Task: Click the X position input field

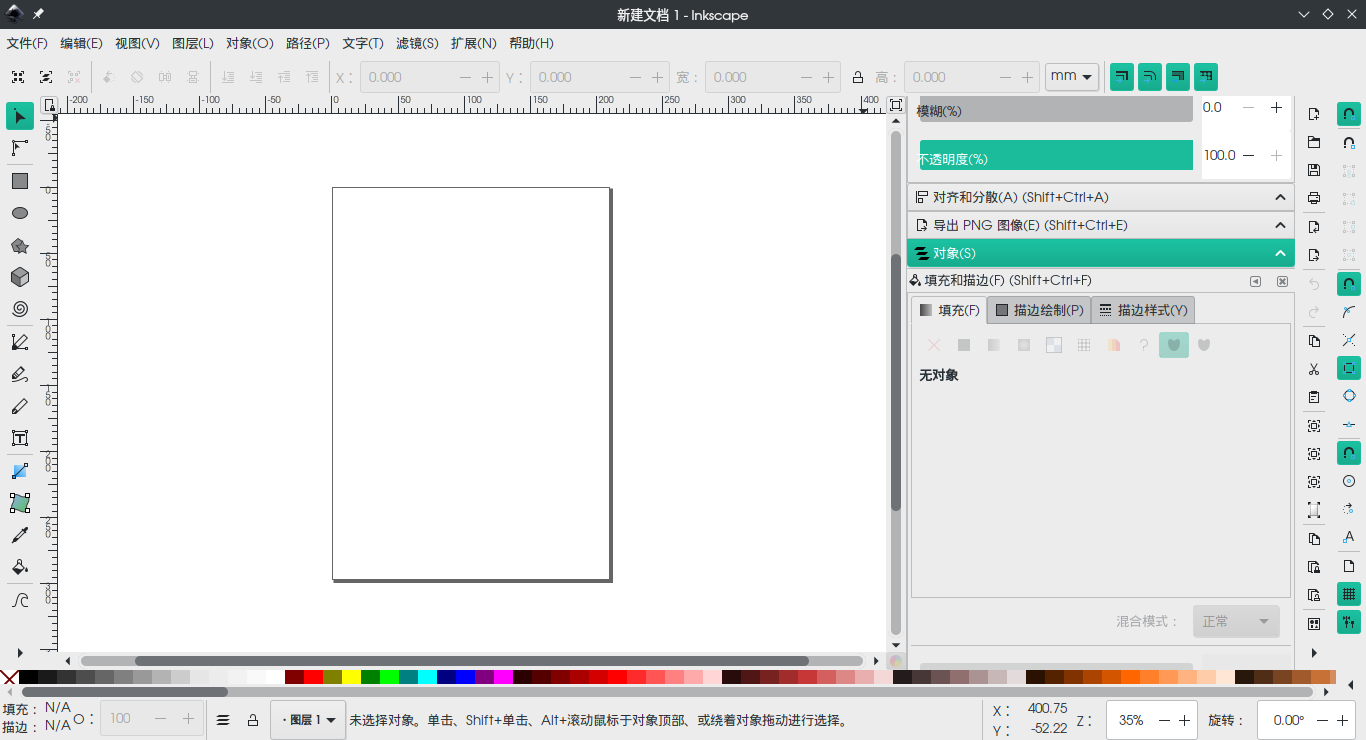Action: pos(408,77)
